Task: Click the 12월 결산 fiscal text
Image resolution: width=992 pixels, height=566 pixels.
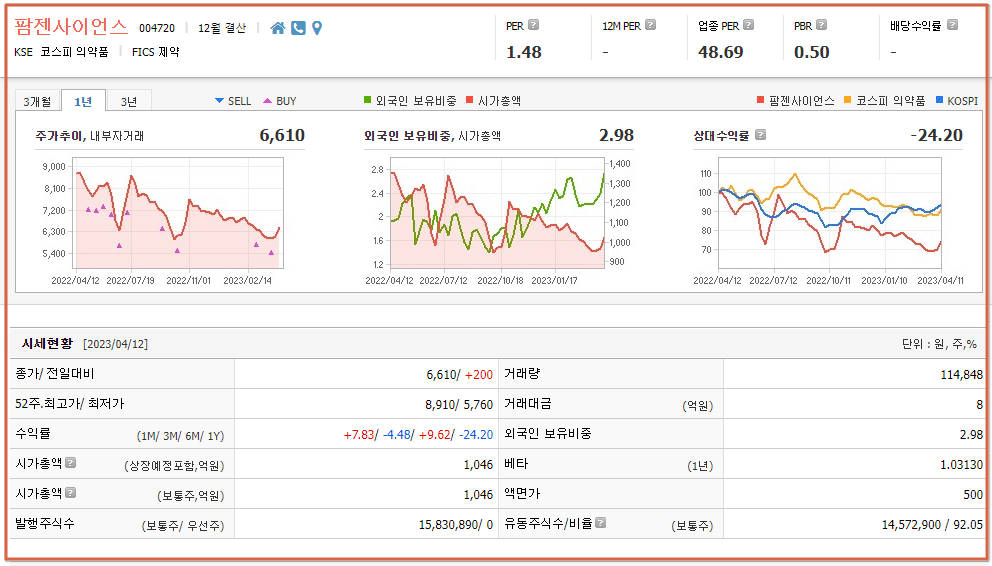Action: coord(221,28)
